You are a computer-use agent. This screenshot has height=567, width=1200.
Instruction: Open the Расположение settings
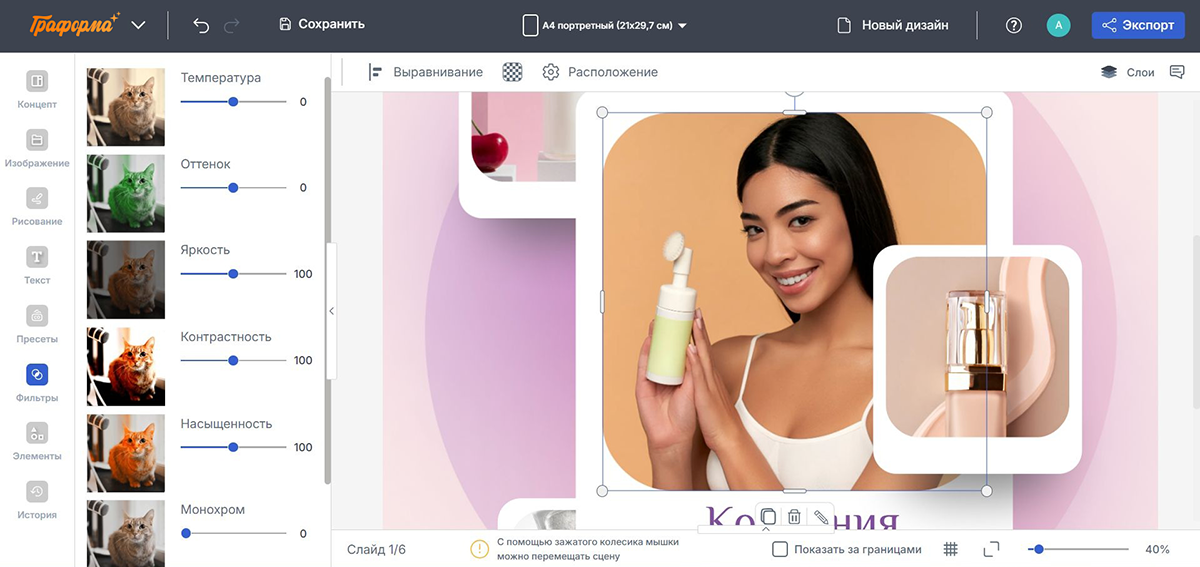[600, 72]
